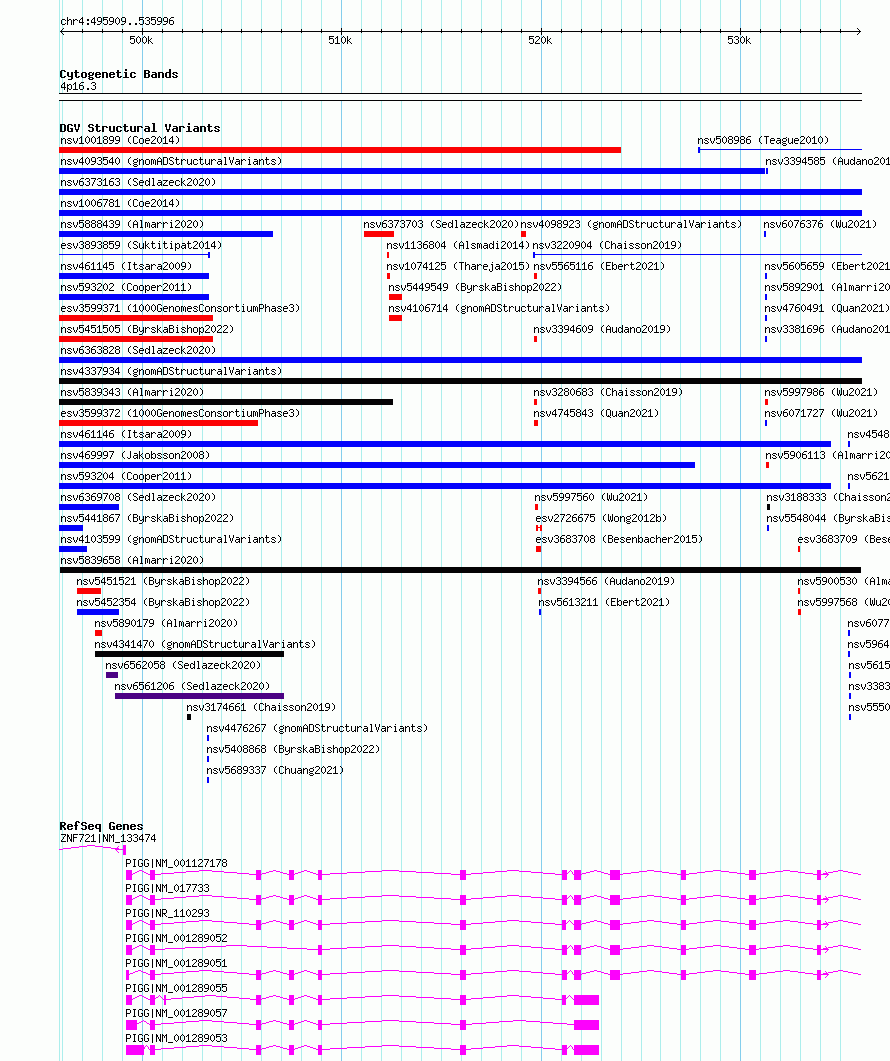Select nsv4093540 gnomAD structural variant label
This screenshot has height=1061, width=890.
[171, 161]
